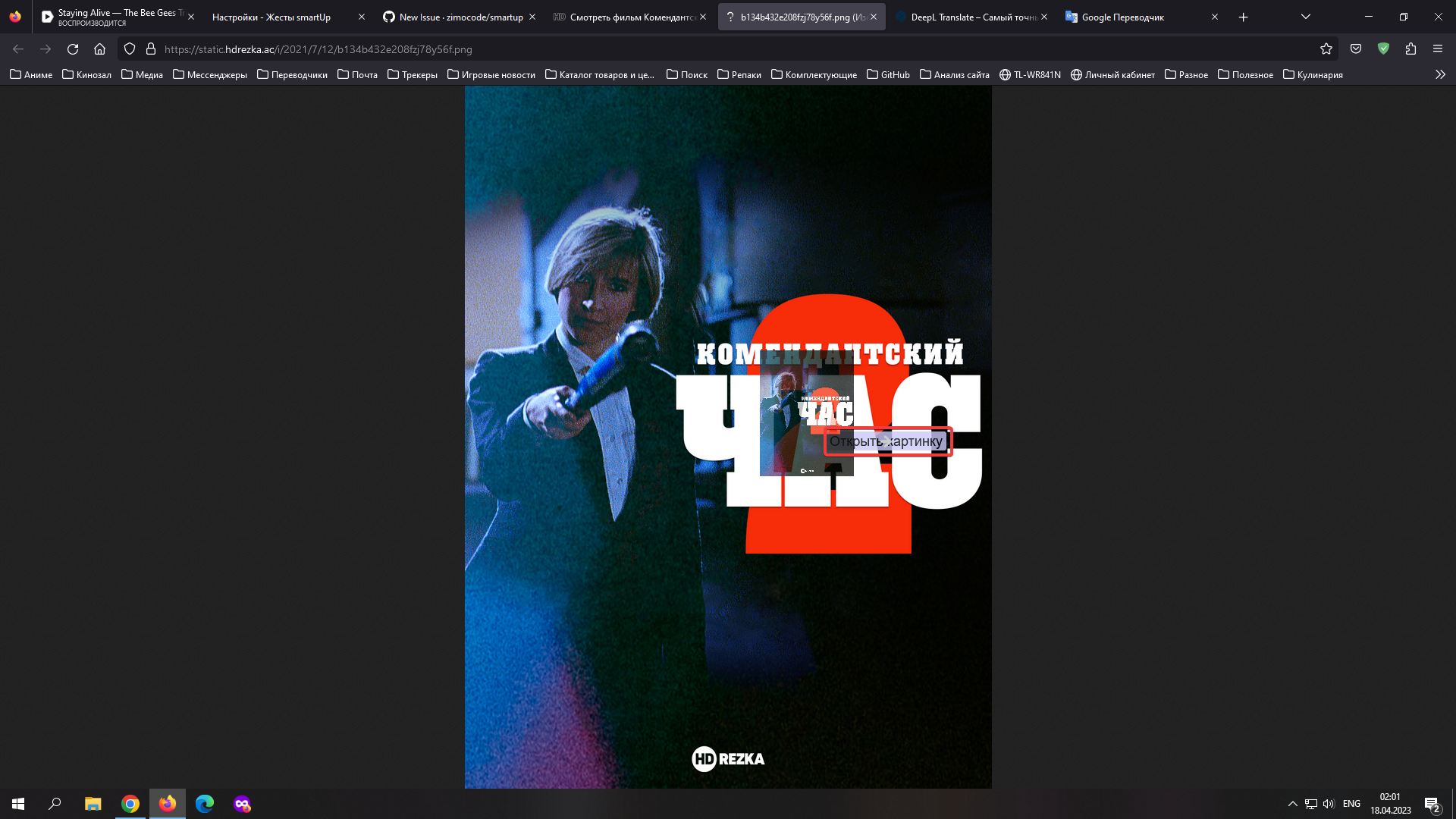Open a new tab with plus button
This screenshot has height=819, width=1456.
pos(1243,17)
